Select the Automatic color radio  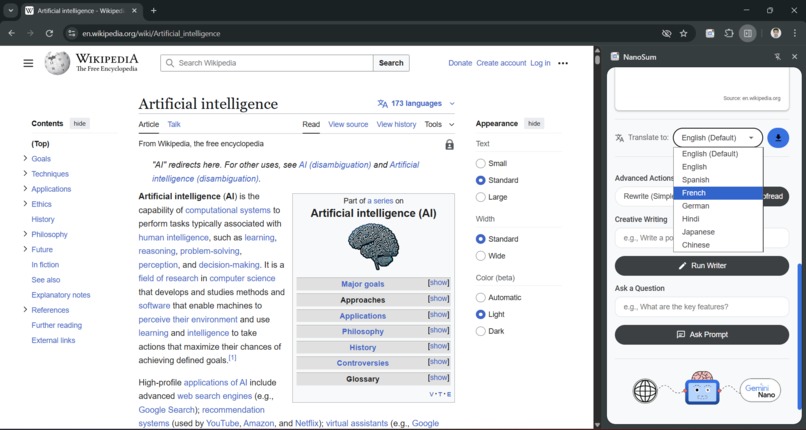point(481,297)
